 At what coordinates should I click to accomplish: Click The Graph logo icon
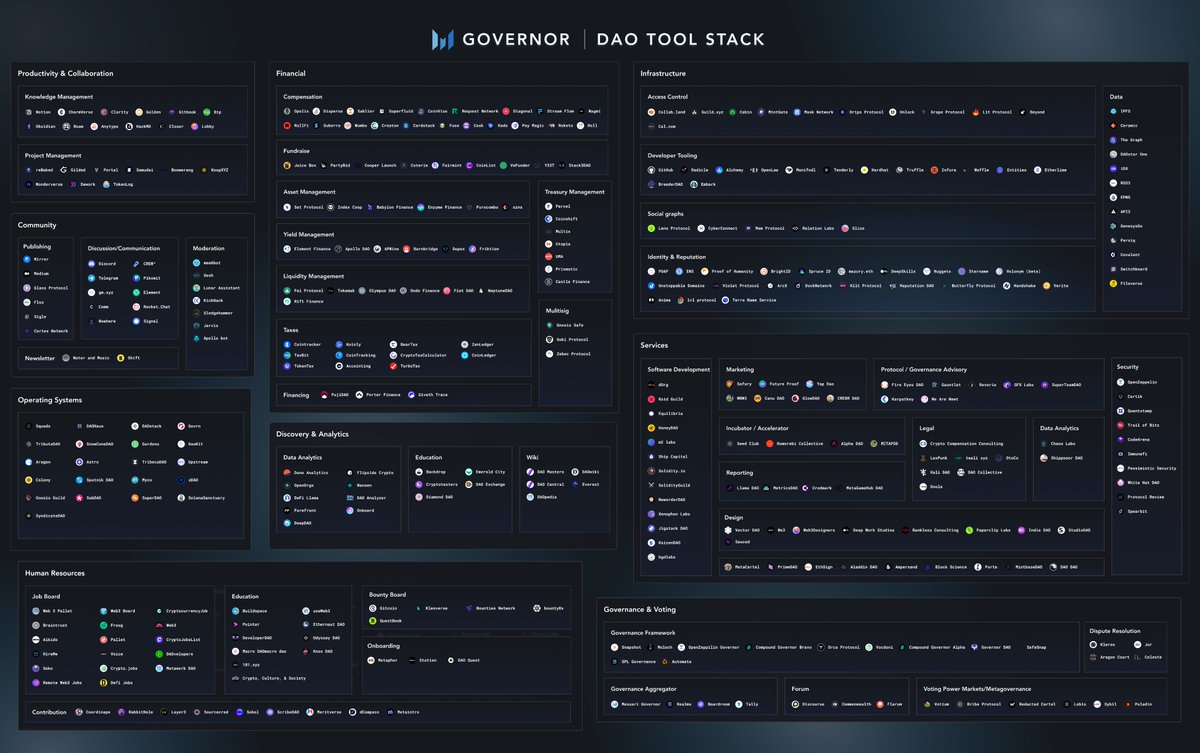(1112, 140)
